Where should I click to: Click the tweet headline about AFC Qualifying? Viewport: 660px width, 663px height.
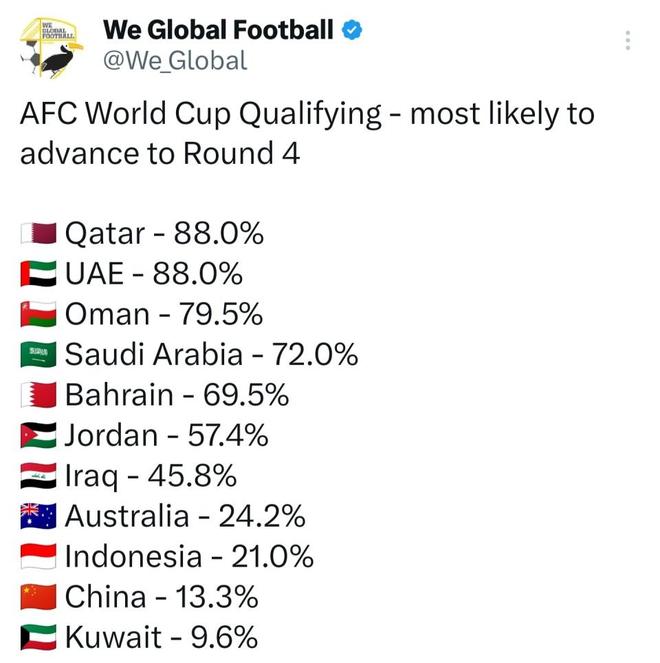tap(306, 133)
